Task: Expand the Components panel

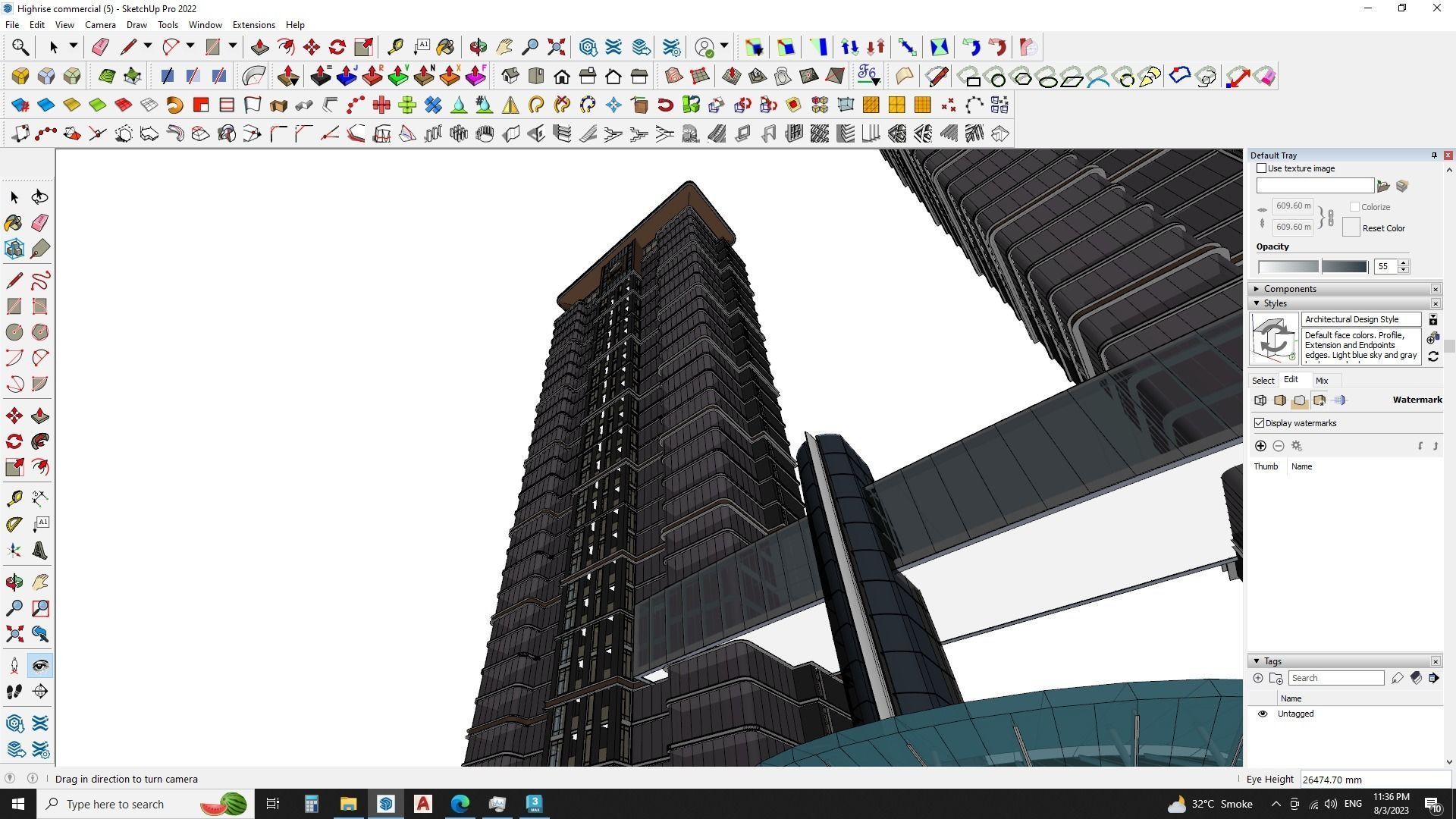Action: (1257, 289)
